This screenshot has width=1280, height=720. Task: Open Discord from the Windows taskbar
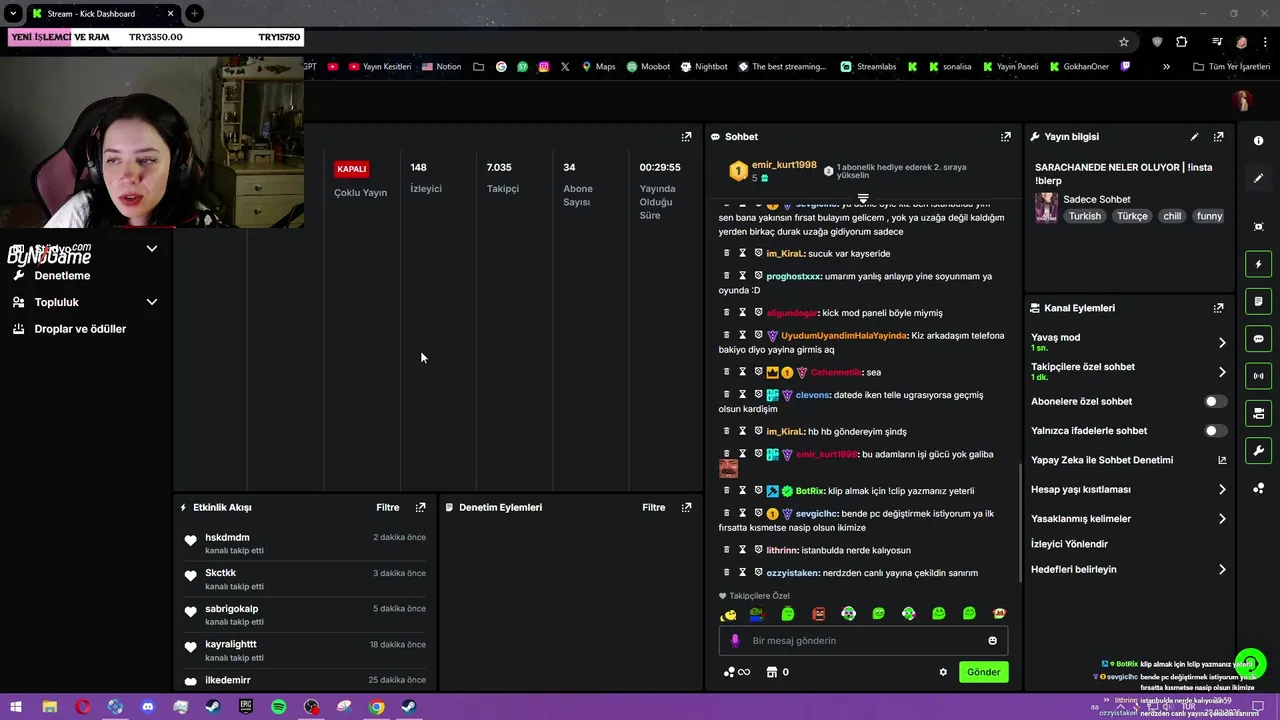[148, 707]
